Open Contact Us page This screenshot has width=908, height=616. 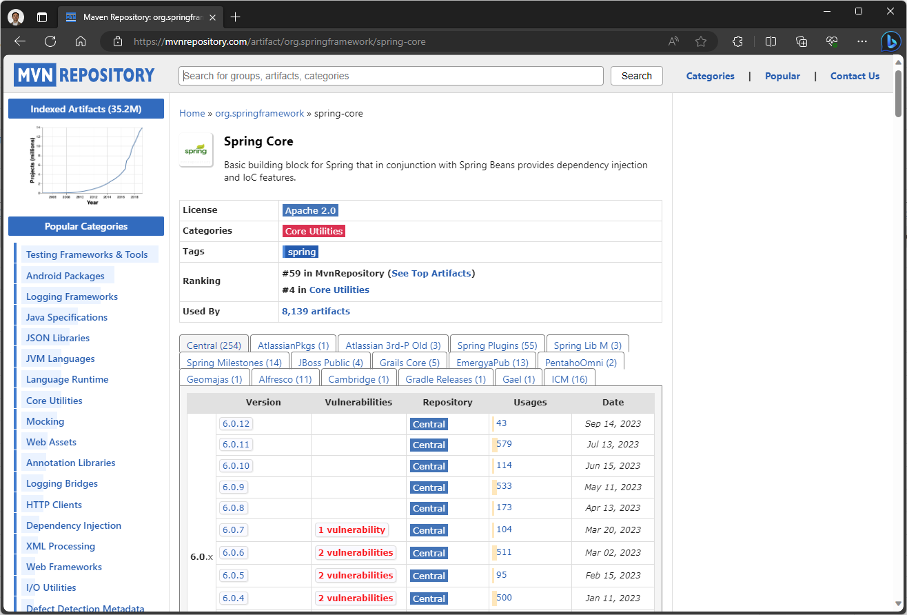click(x=855, y=76)
